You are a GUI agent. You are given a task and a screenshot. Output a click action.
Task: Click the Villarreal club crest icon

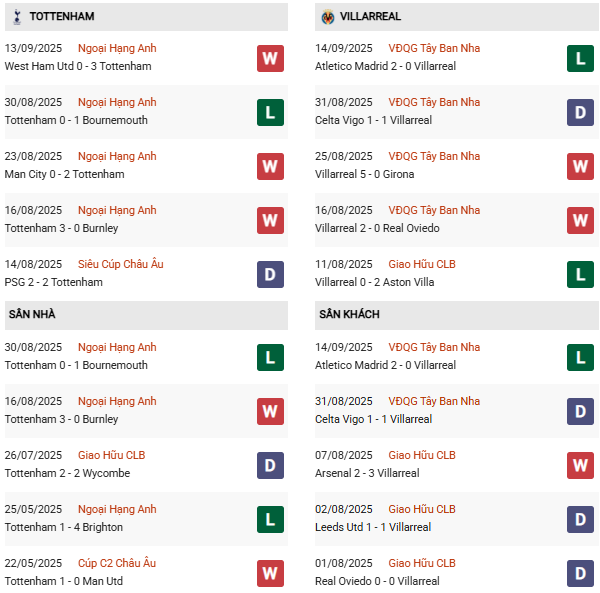point(328,17)
